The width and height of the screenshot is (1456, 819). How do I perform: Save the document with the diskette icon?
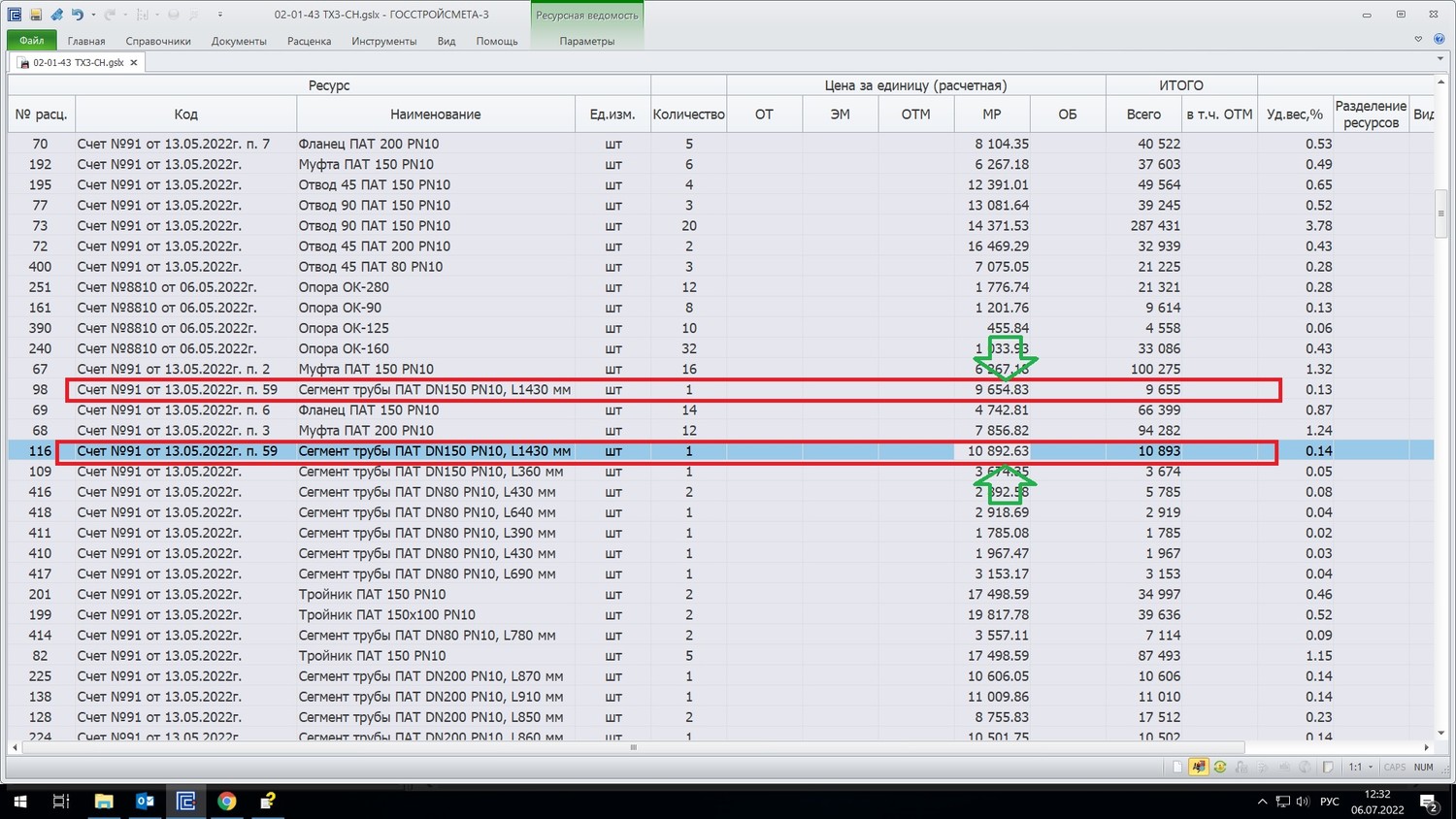(35, 15)
